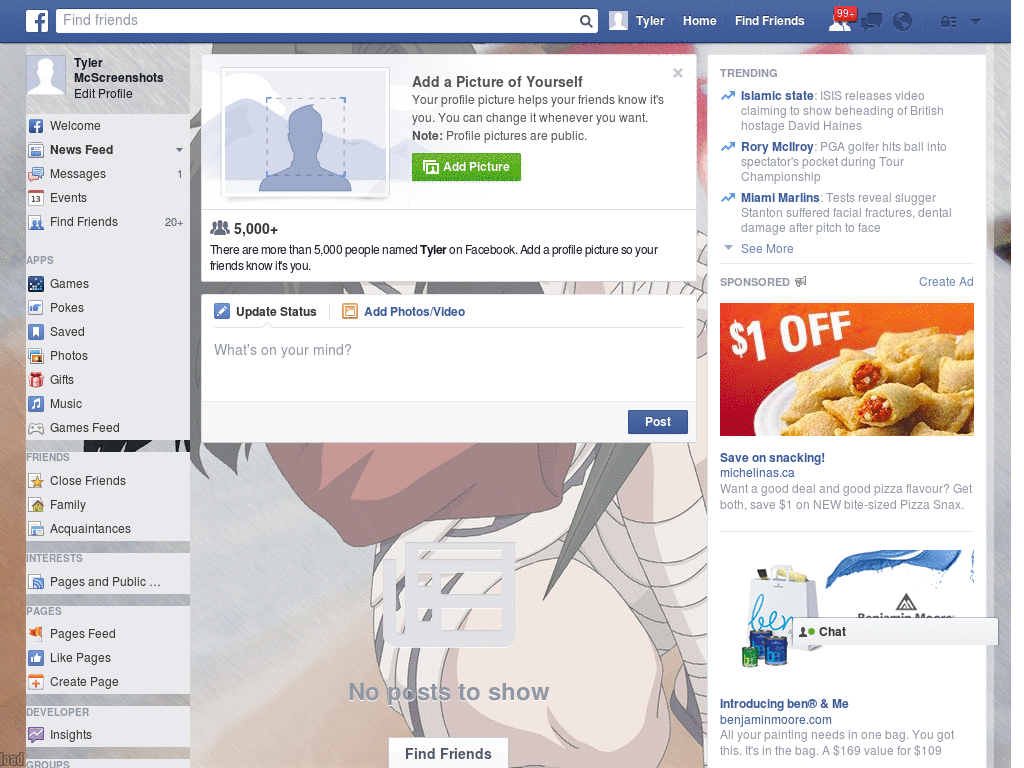Click the Photos icon in sidebar
Screen dimensions: 1024x768
36,356
